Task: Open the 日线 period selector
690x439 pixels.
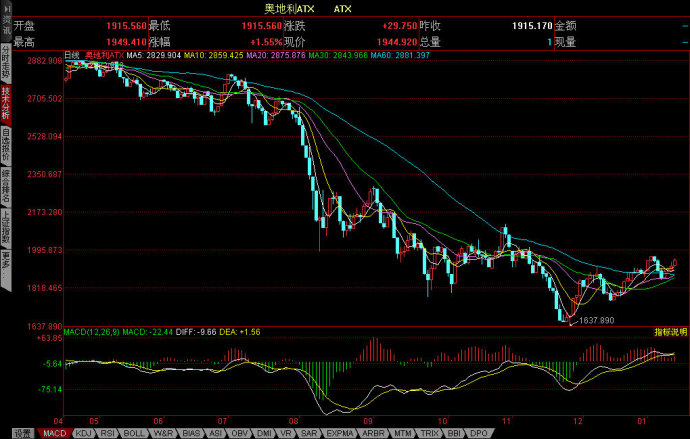Action: pos(71,55)
